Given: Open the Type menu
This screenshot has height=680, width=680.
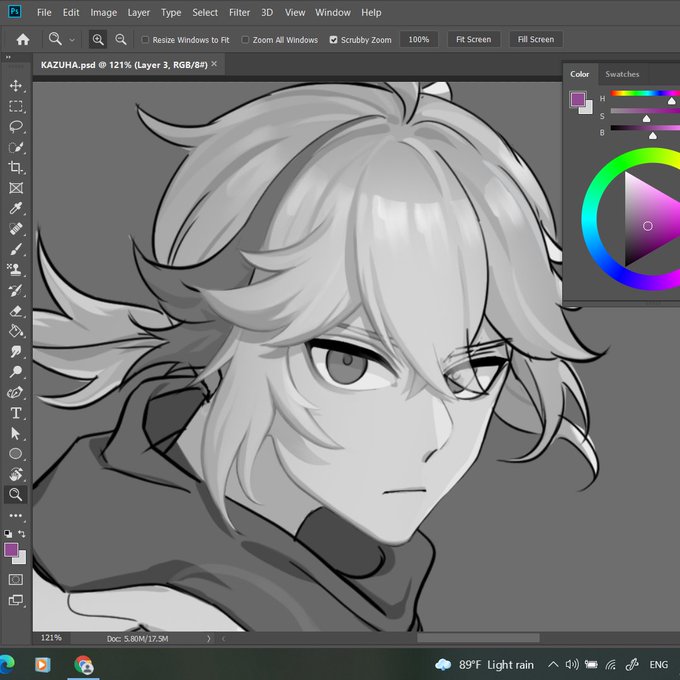Looking at the screenshot, I should tap(171, 13).
